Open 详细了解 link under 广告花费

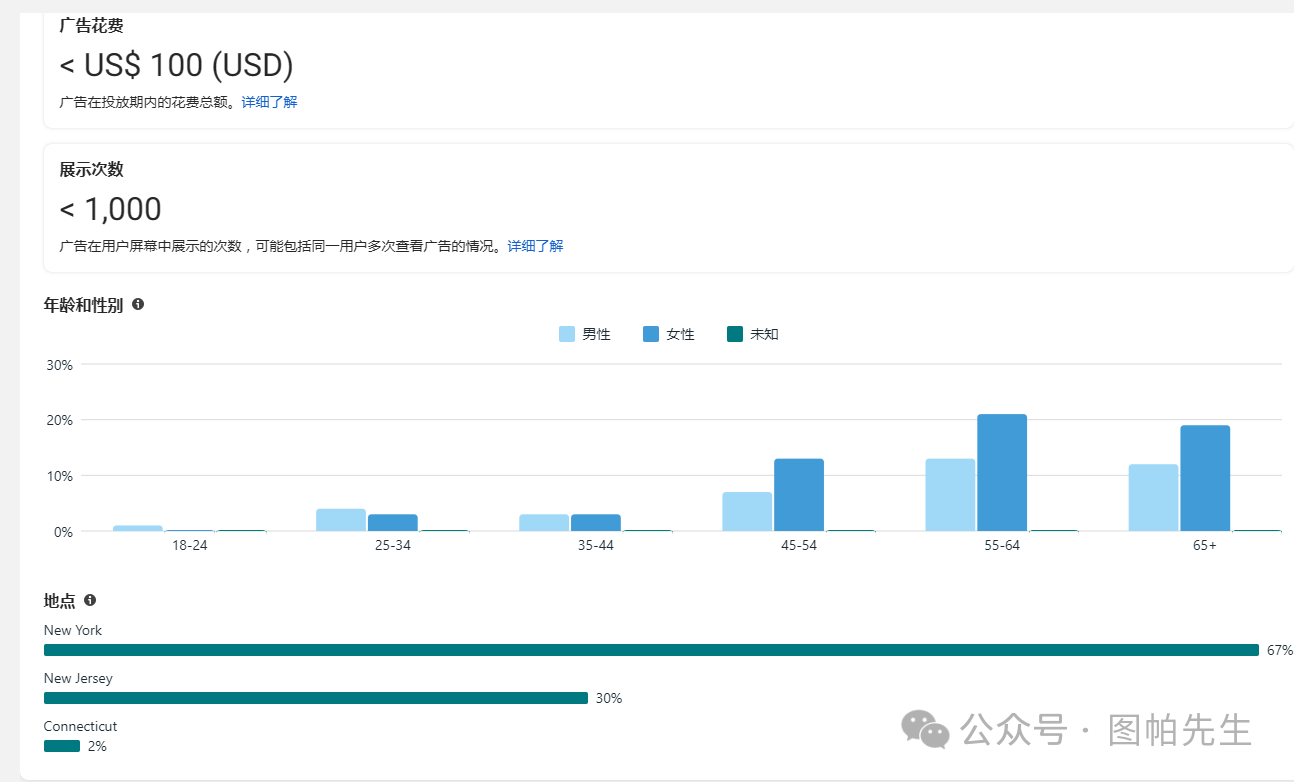(x=269, y=102)
